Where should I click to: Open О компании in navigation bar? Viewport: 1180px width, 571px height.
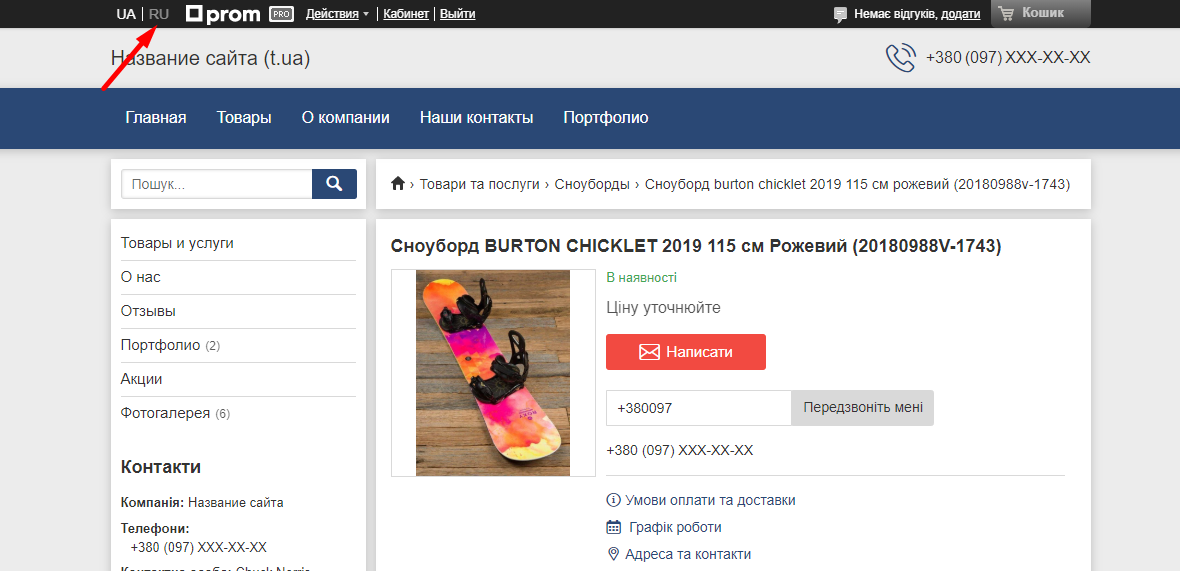click(x=345, y=117)
